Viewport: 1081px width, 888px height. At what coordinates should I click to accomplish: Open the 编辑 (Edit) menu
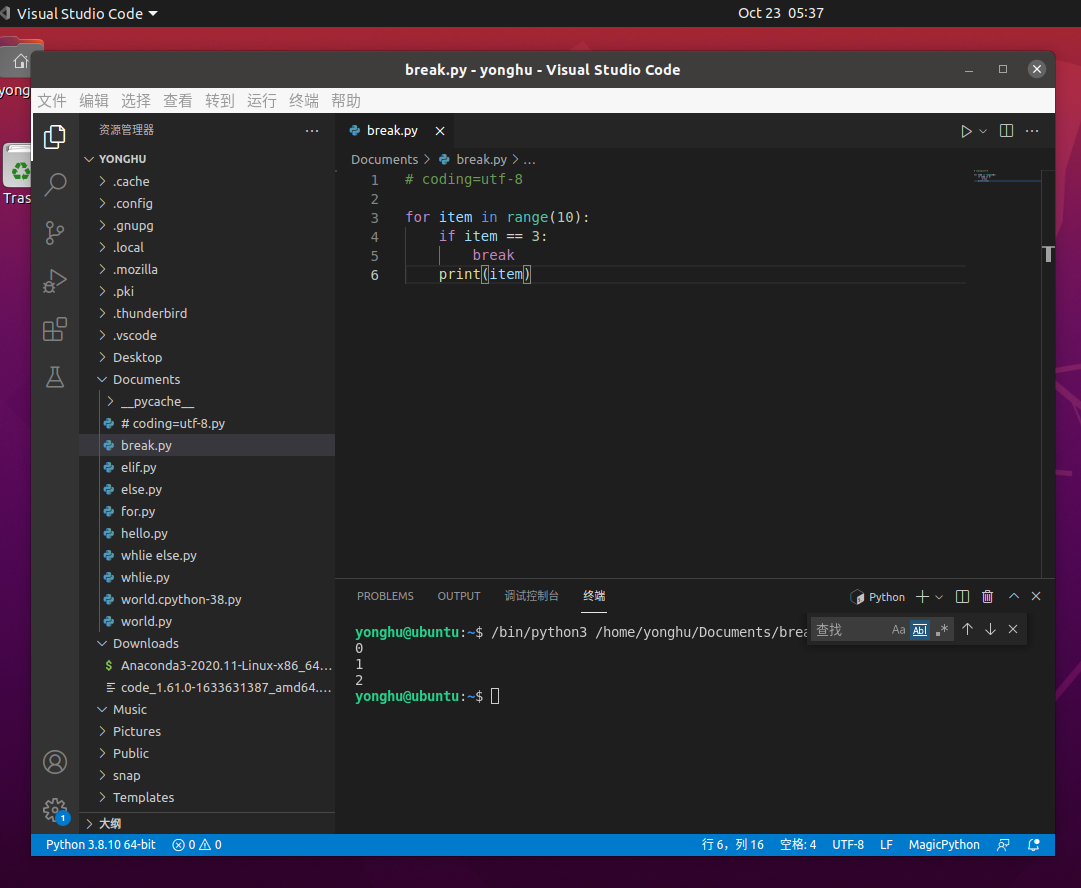94,101
